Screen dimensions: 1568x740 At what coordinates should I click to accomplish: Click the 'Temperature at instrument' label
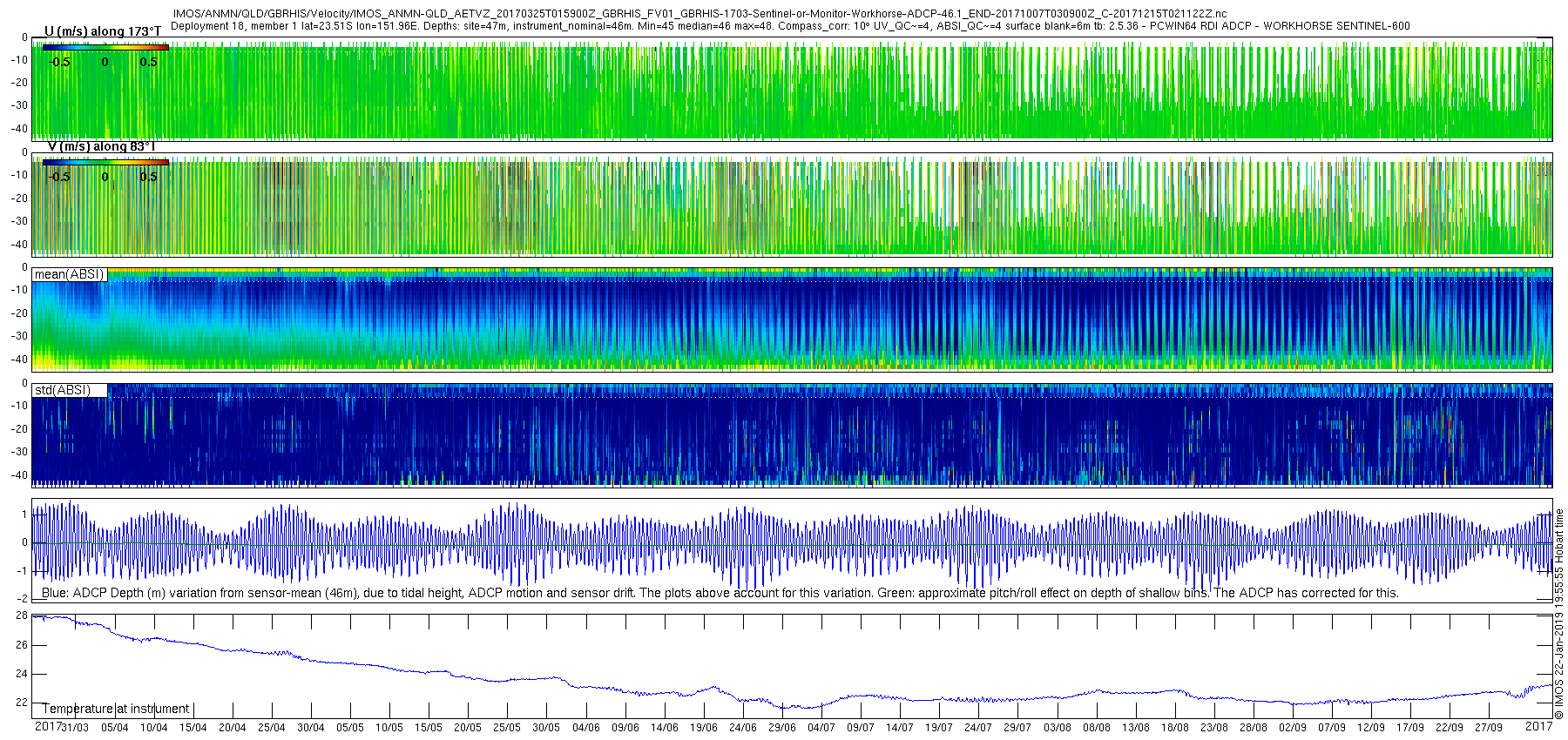point(116,709)
